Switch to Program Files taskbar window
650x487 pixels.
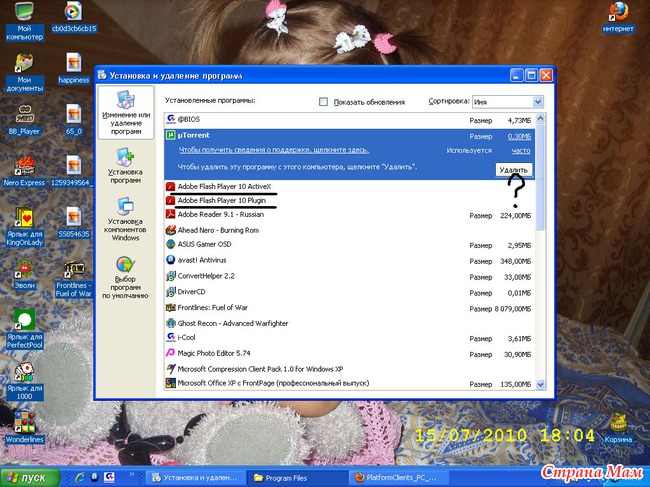coord(298,477)
